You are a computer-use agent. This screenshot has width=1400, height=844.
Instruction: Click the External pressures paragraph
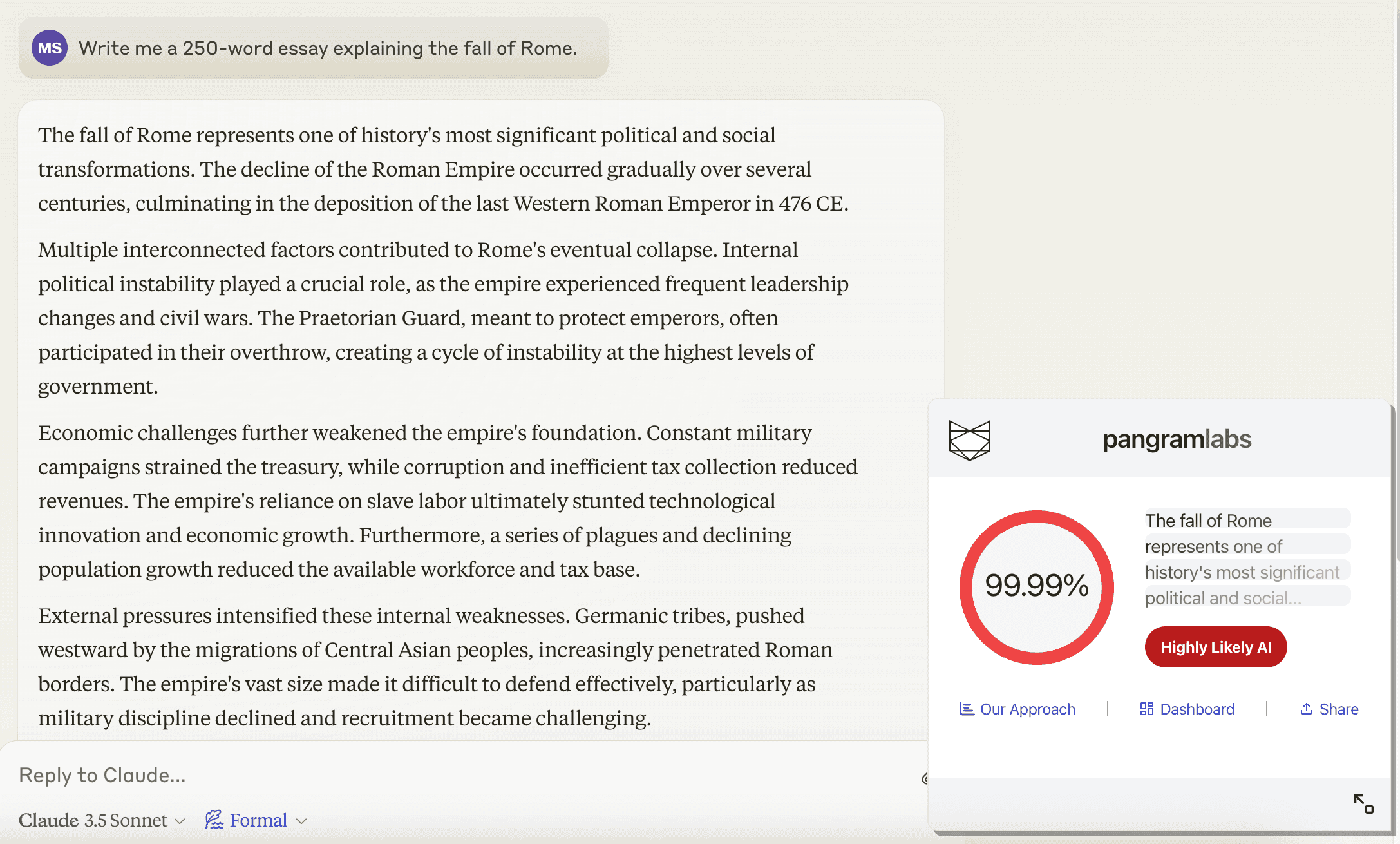coord(443,667)
